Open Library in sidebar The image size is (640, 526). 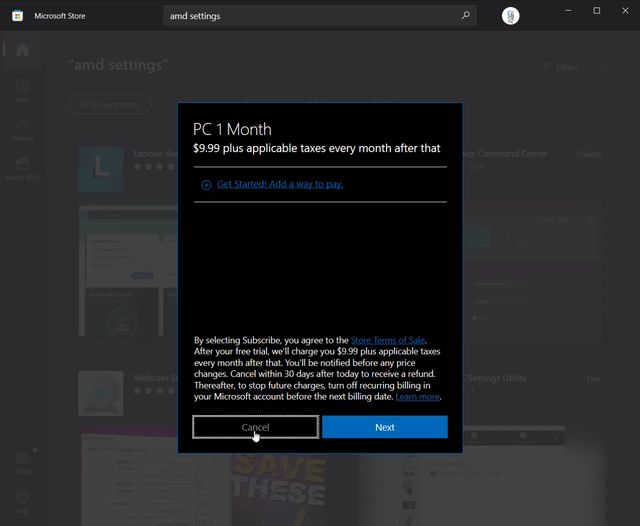(x=22, y=463)
